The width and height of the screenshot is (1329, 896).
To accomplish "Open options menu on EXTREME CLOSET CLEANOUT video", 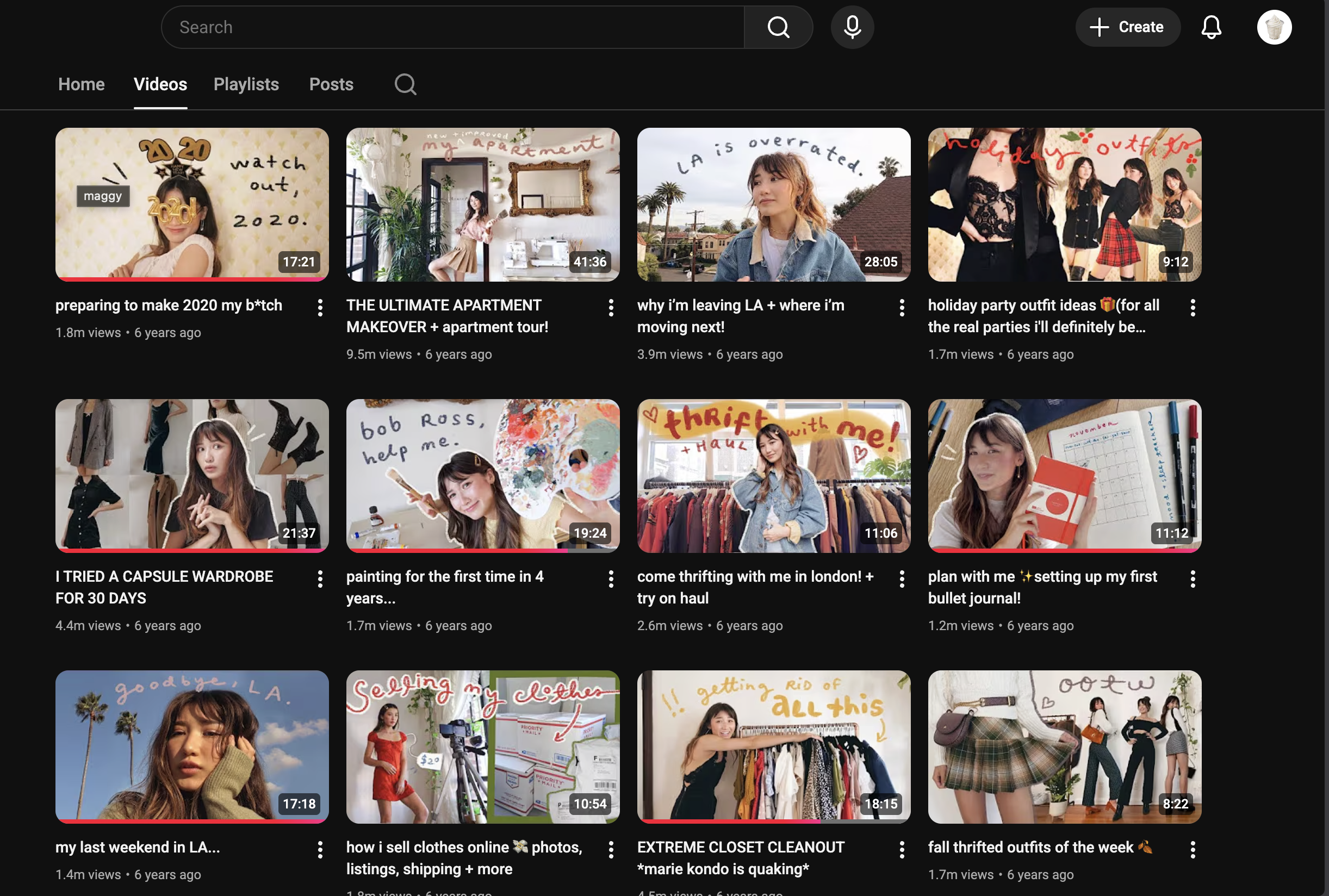I will tap(902, 850).
